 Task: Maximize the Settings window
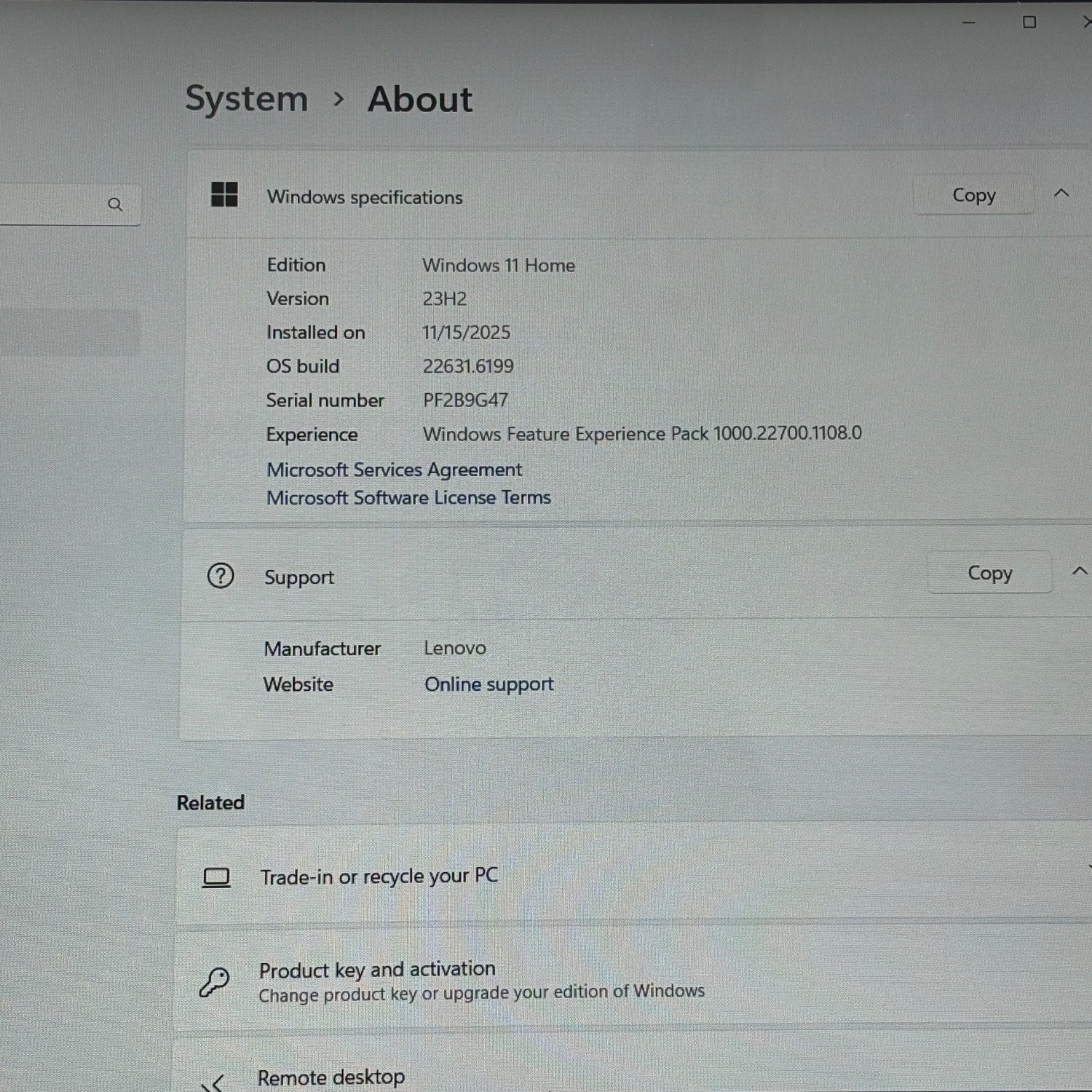coord(1029,23)
